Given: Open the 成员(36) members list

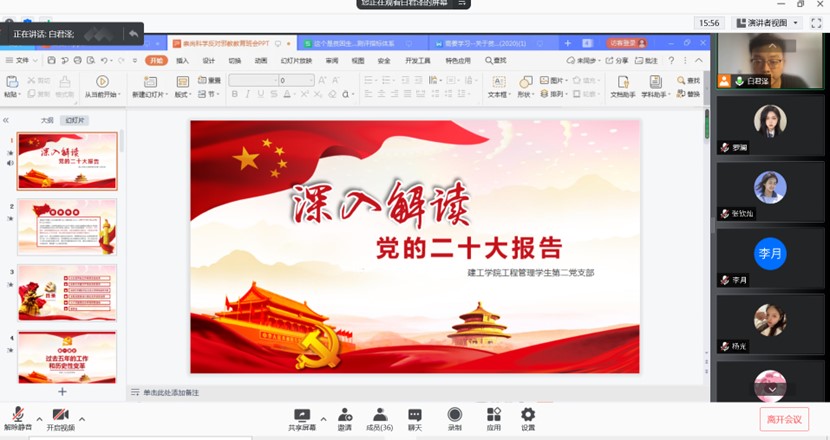Looking at the screenshot, I should point(380,419).
